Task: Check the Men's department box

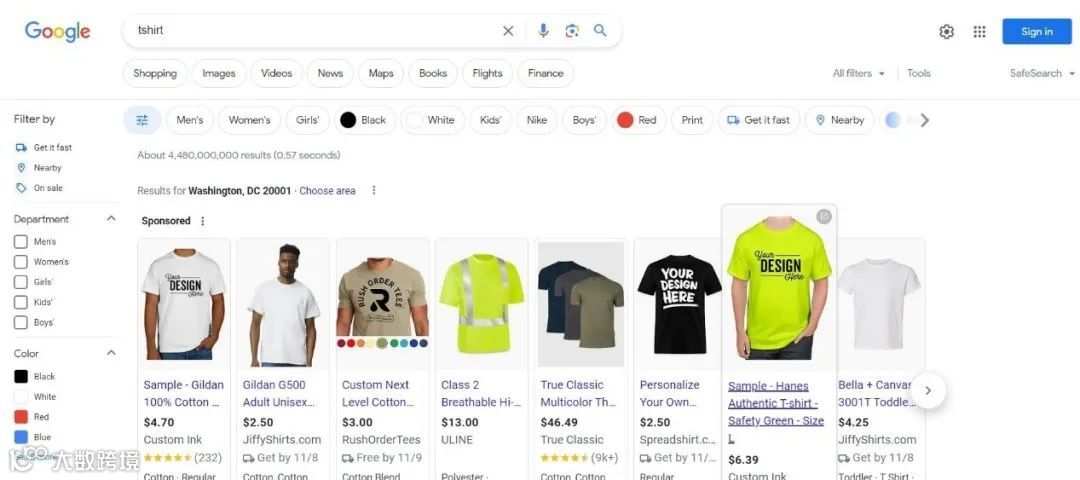Action: tap(21, 242)
